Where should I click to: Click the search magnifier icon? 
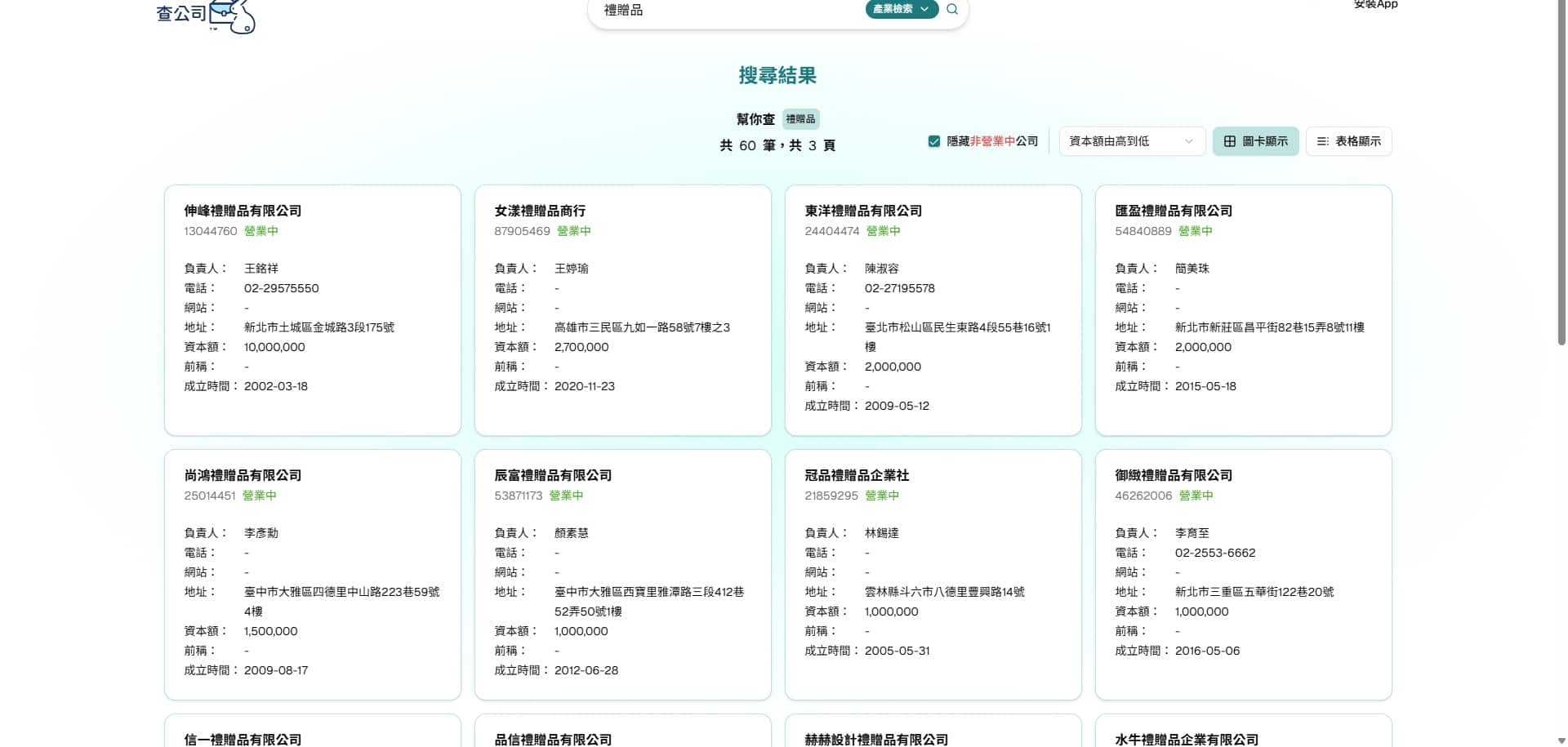(952, 9)
